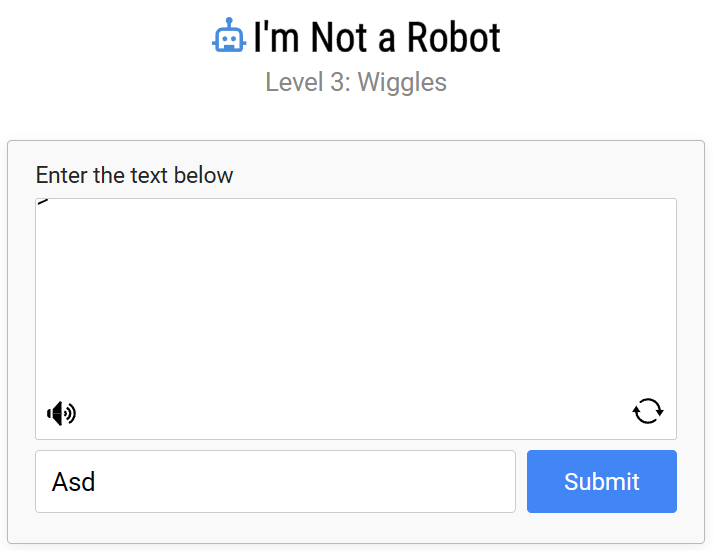This screenshot has width=714, height=551.
Task: Click the empty area right of 'Asd' text
Action: pyautogui.click(x=305, y=481)
